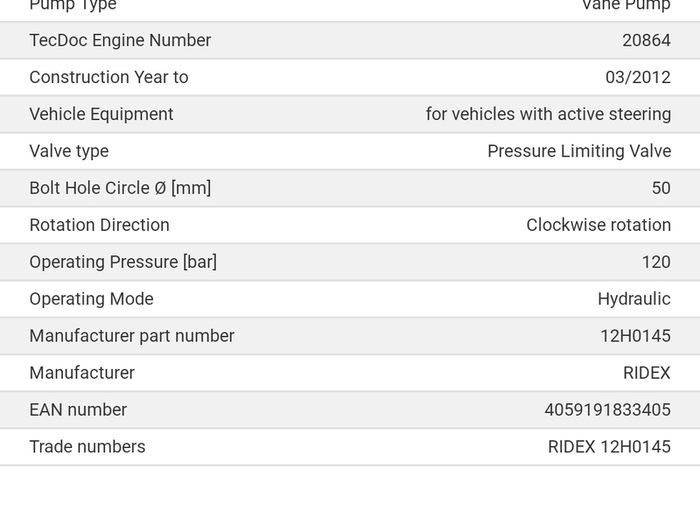
Task: Select the Clockwise rotation value
Action: click(x=599, y=225)
